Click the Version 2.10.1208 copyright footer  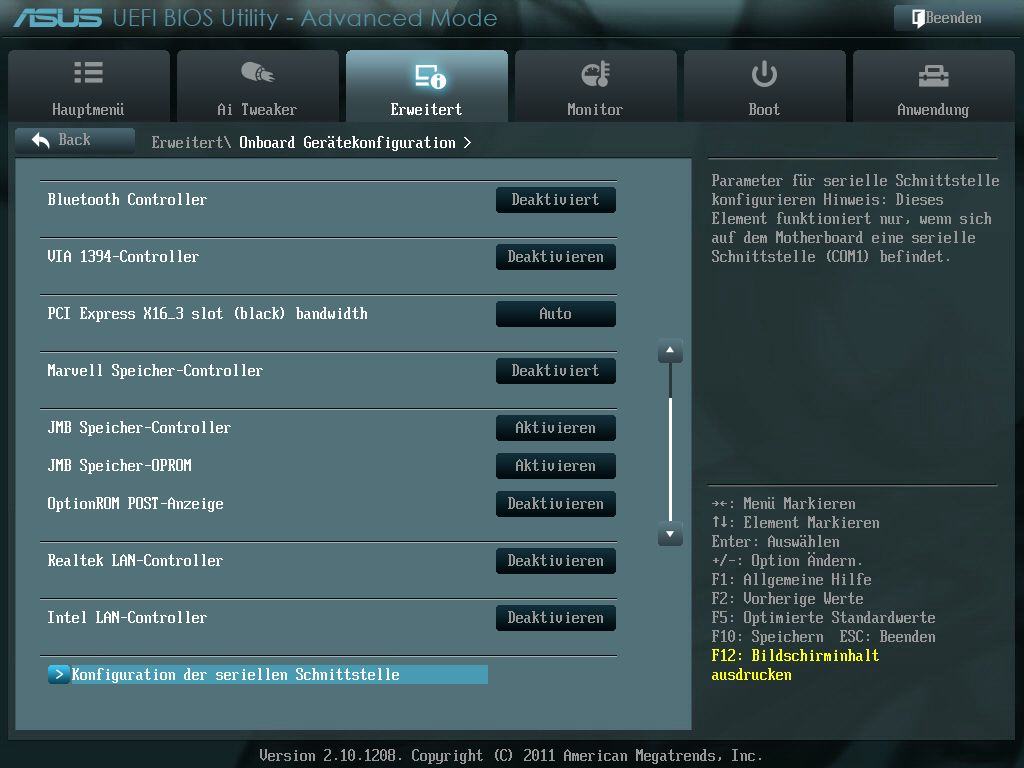point(511,756)
